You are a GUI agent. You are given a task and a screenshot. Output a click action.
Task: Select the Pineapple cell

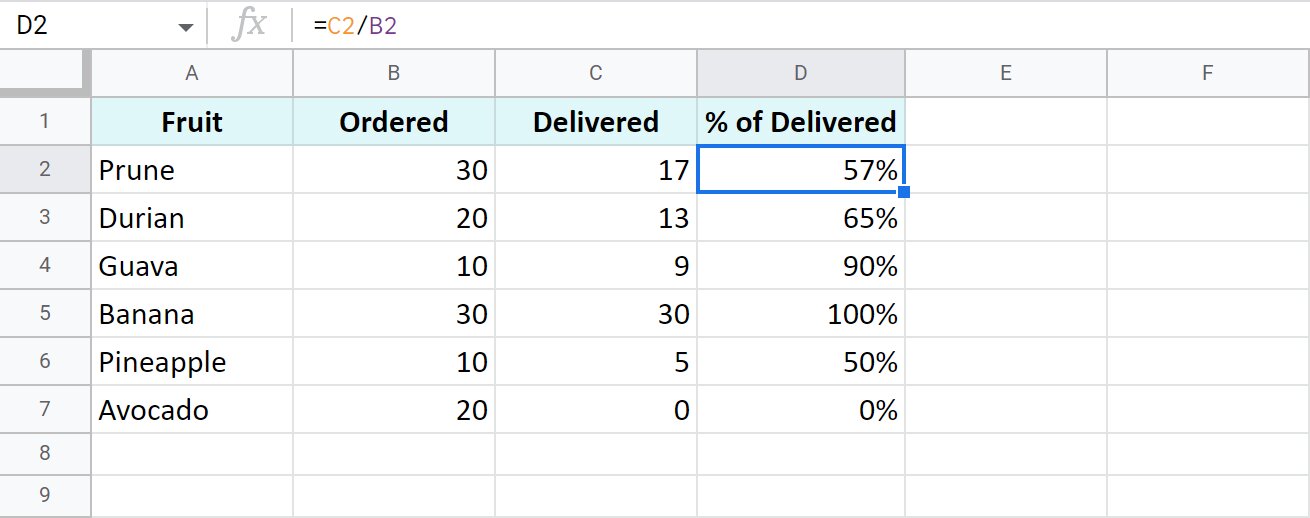tap(192, 362)
